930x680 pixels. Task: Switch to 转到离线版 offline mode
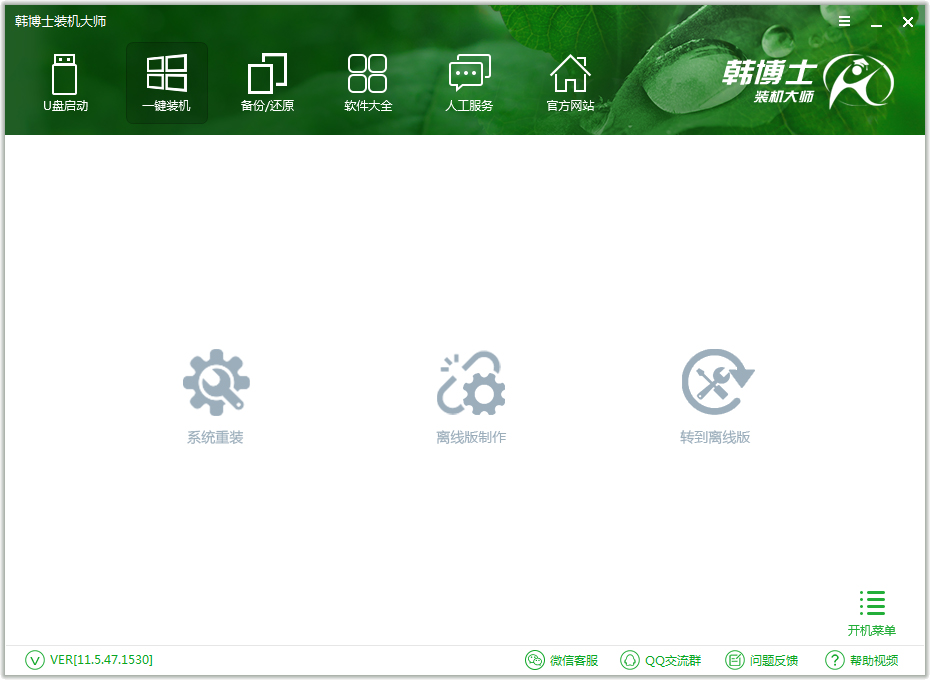pos(716,393)
